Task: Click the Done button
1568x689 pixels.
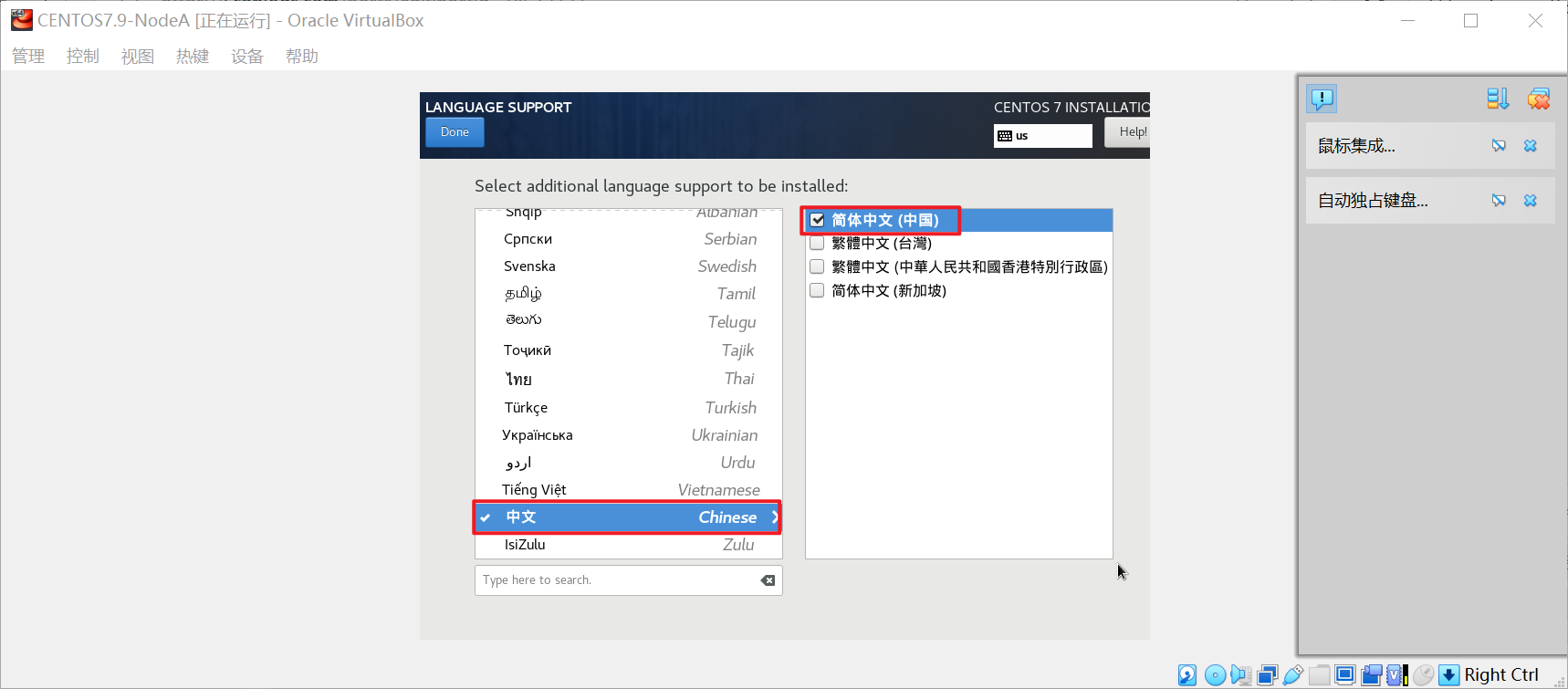Action: (x=455, y=132)
